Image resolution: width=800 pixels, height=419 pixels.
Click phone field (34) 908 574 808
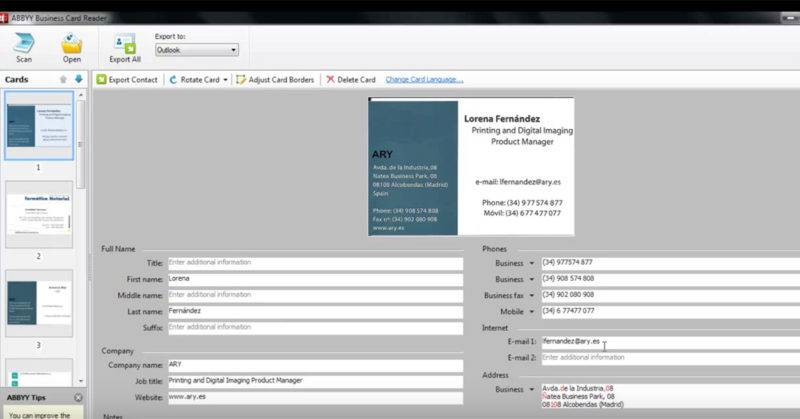coord(670,280)
